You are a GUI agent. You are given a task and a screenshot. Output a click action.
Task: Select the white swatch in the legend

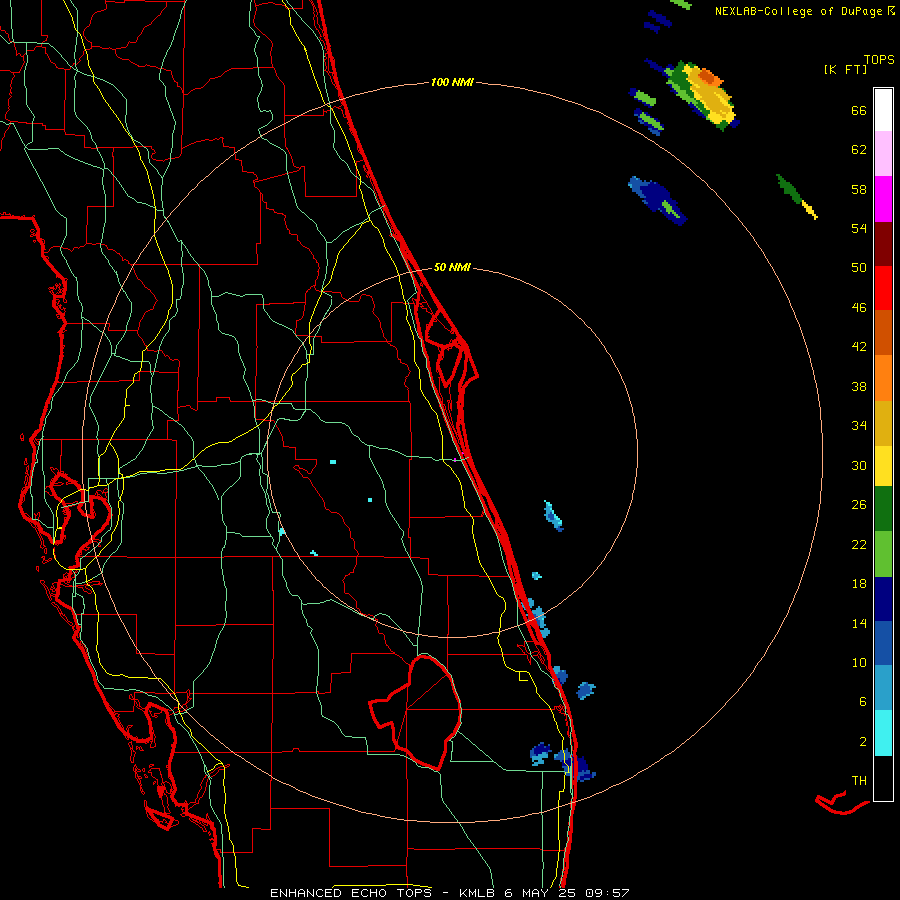tap(883, 110)
